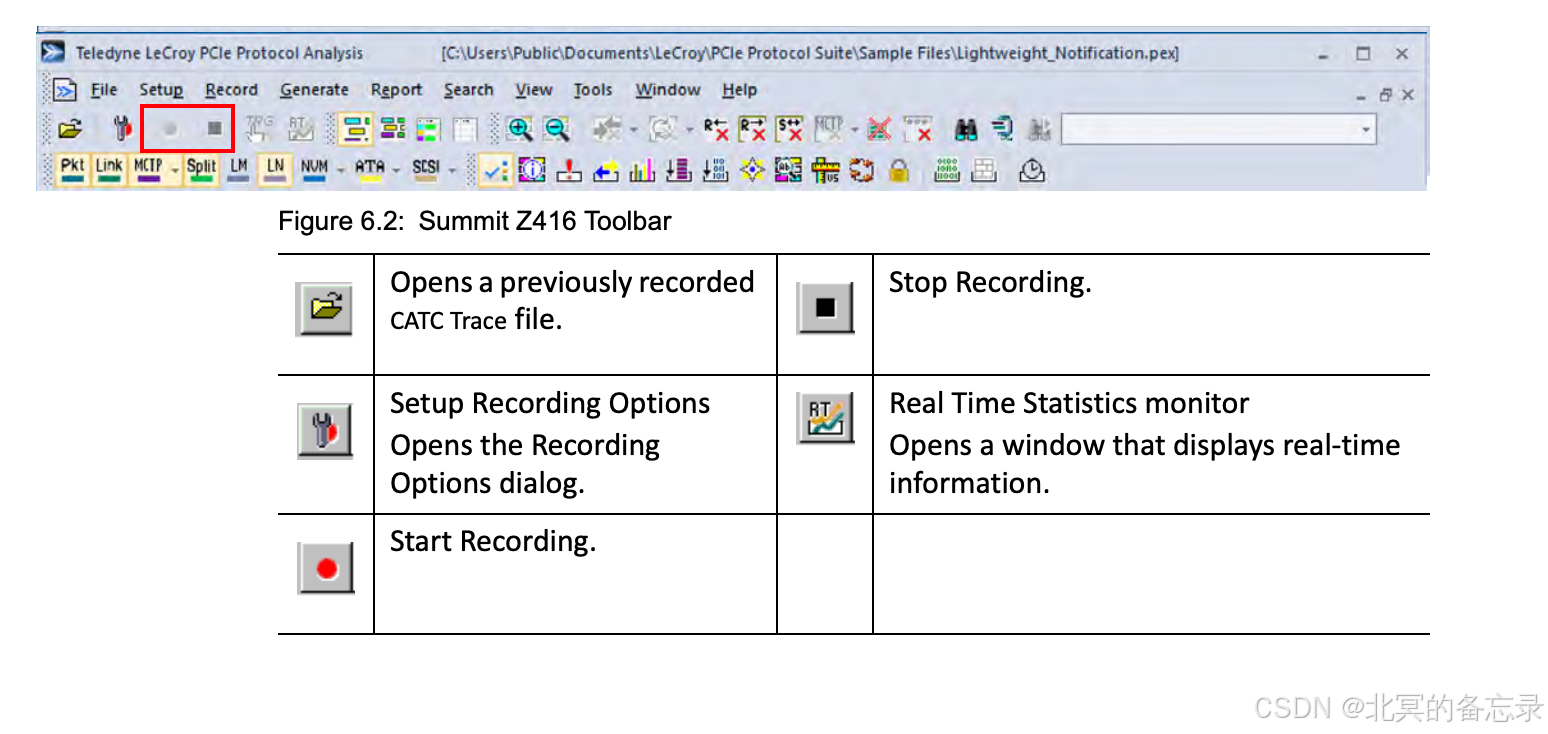Toggle the NVM level button
The width and height of the screenshot is (1548, 734).
(314, 170)
